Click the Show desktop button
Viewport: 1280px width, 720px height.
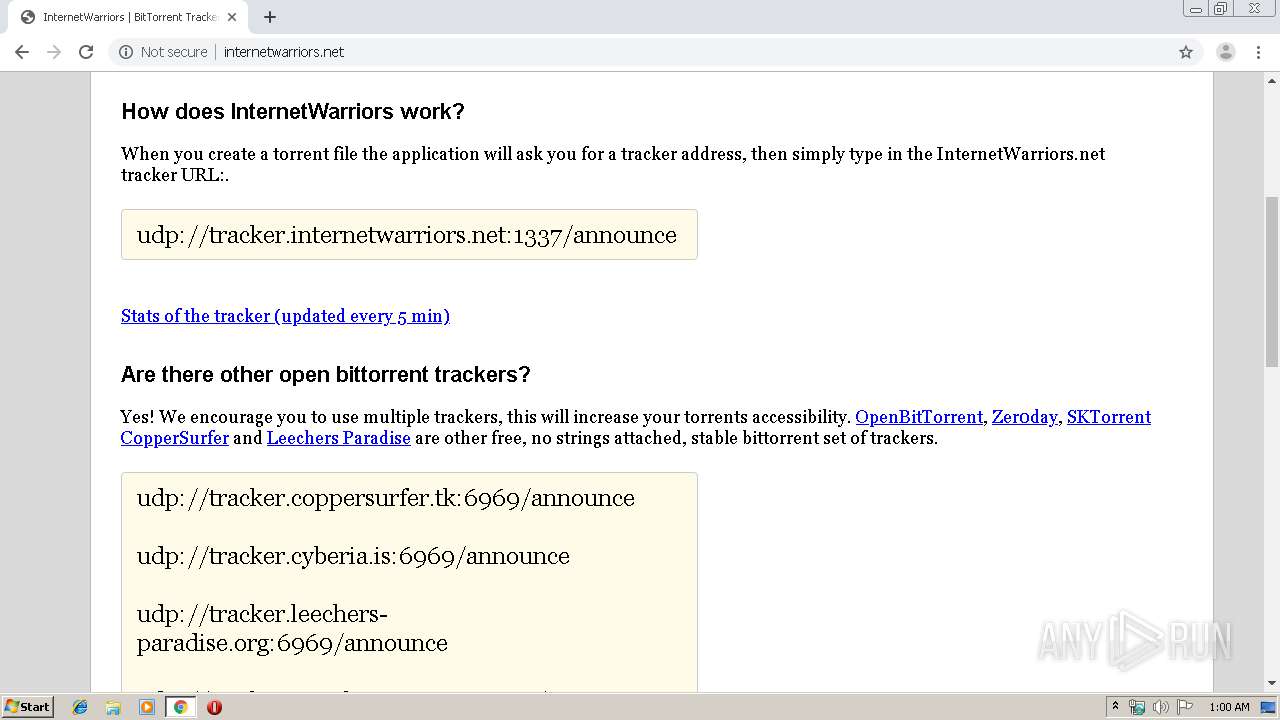tap(1269, 707)
